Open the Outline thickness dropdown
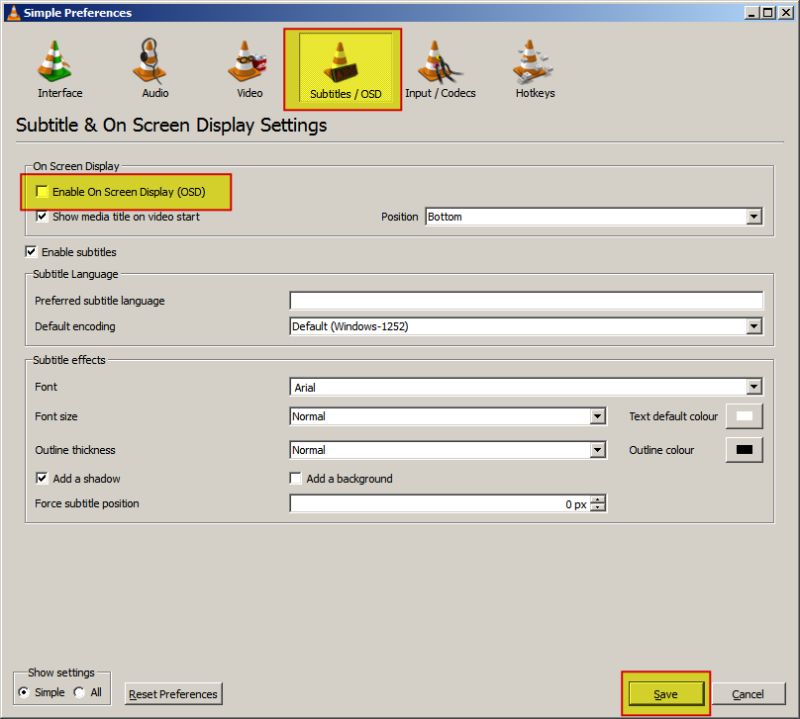This screenshot has width=800, height=719. pyautogui.click(x=597, y=449)
